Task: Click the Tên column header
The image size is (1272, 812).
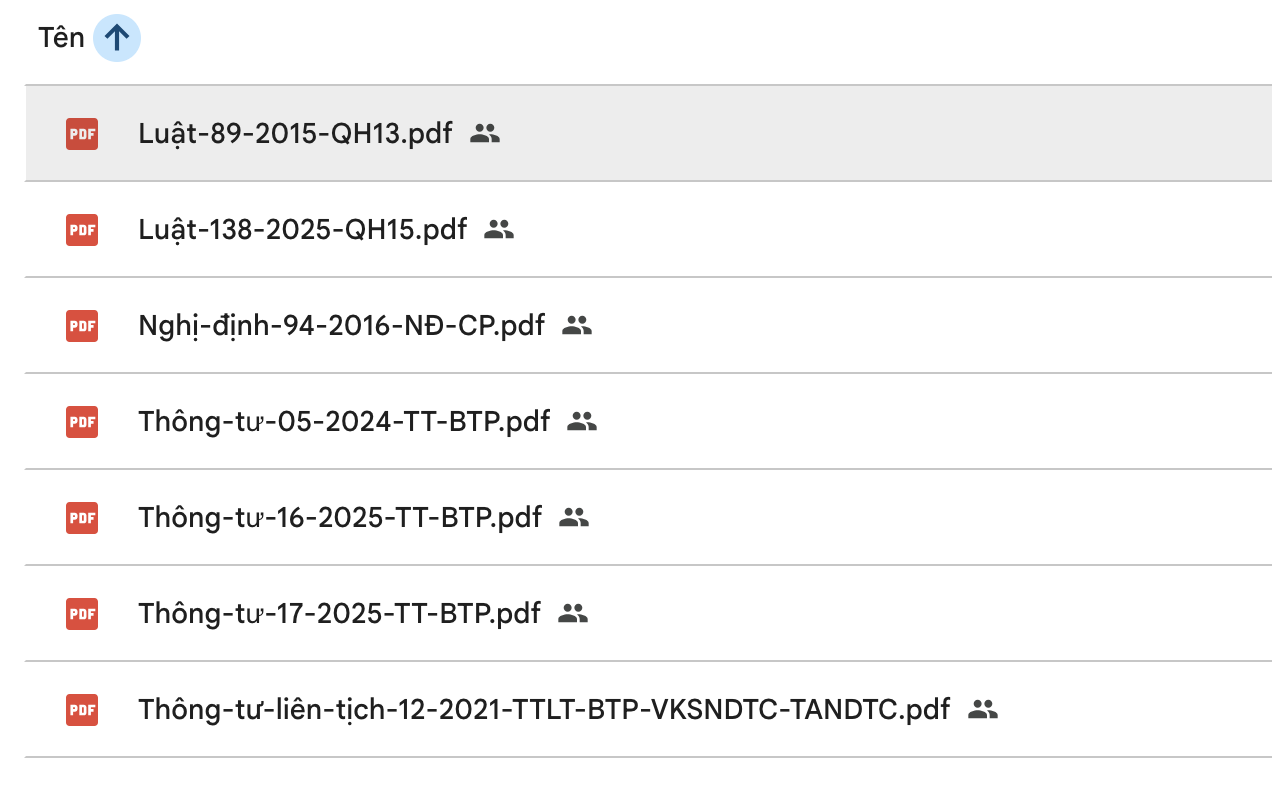Action: (x=61, y=39)
